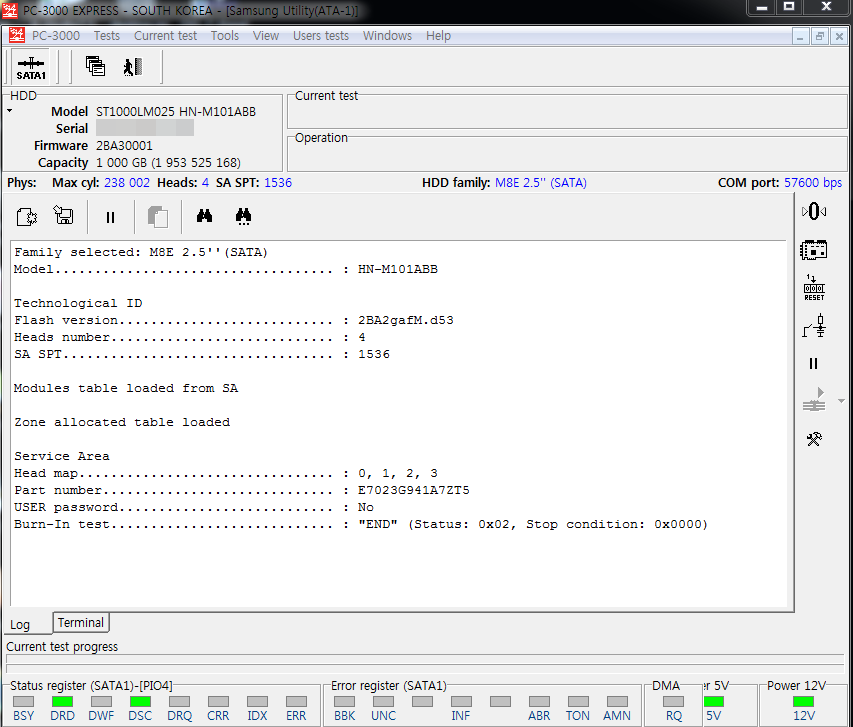Click the PC-3000 logo in menu bar

click(x=17, y=35)
